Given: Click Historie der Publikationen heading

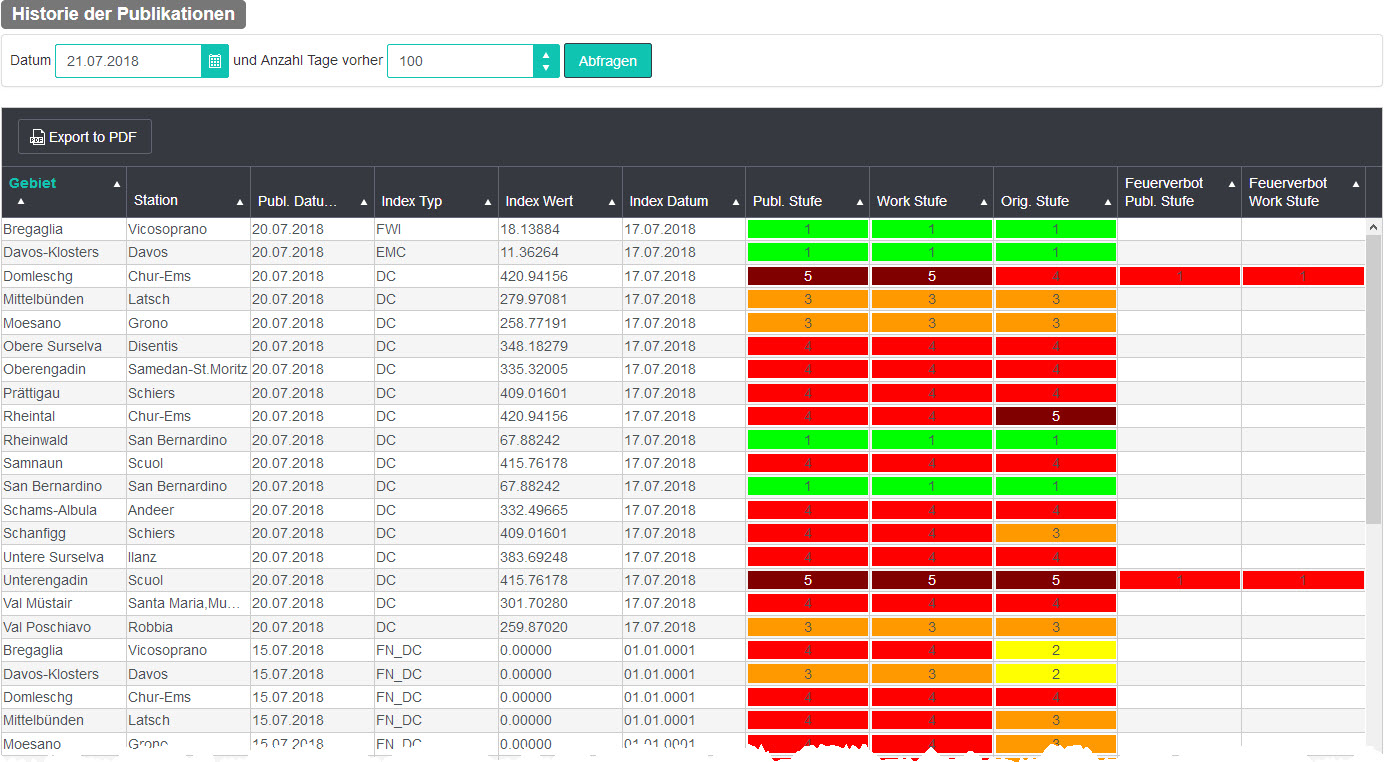Looking at the screenshot, I should point(123,14).
